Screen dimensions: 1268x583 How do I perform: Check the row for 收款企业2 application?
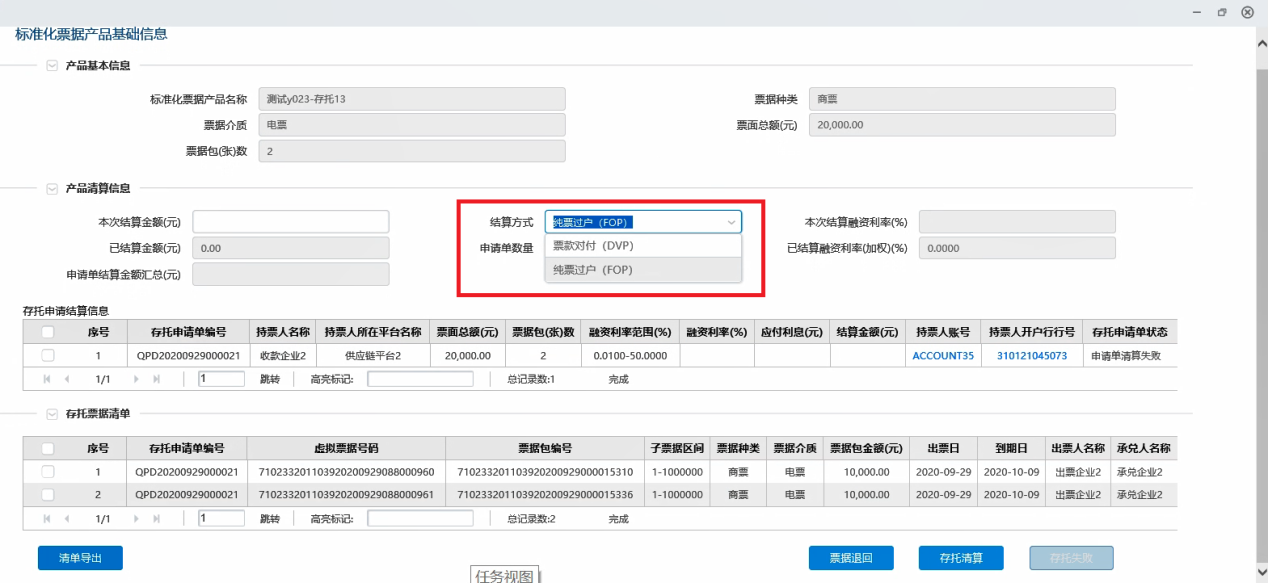(48, 355)
